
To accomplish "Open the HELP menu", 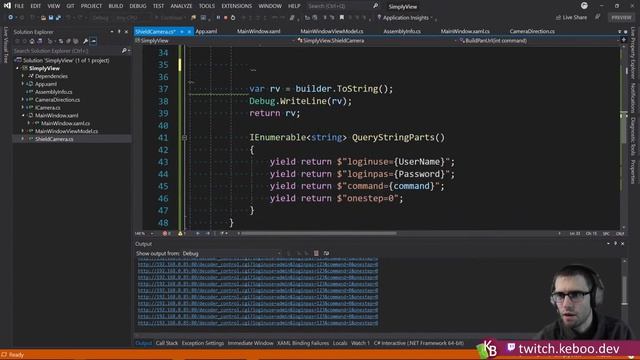I will tap(294, 6).
